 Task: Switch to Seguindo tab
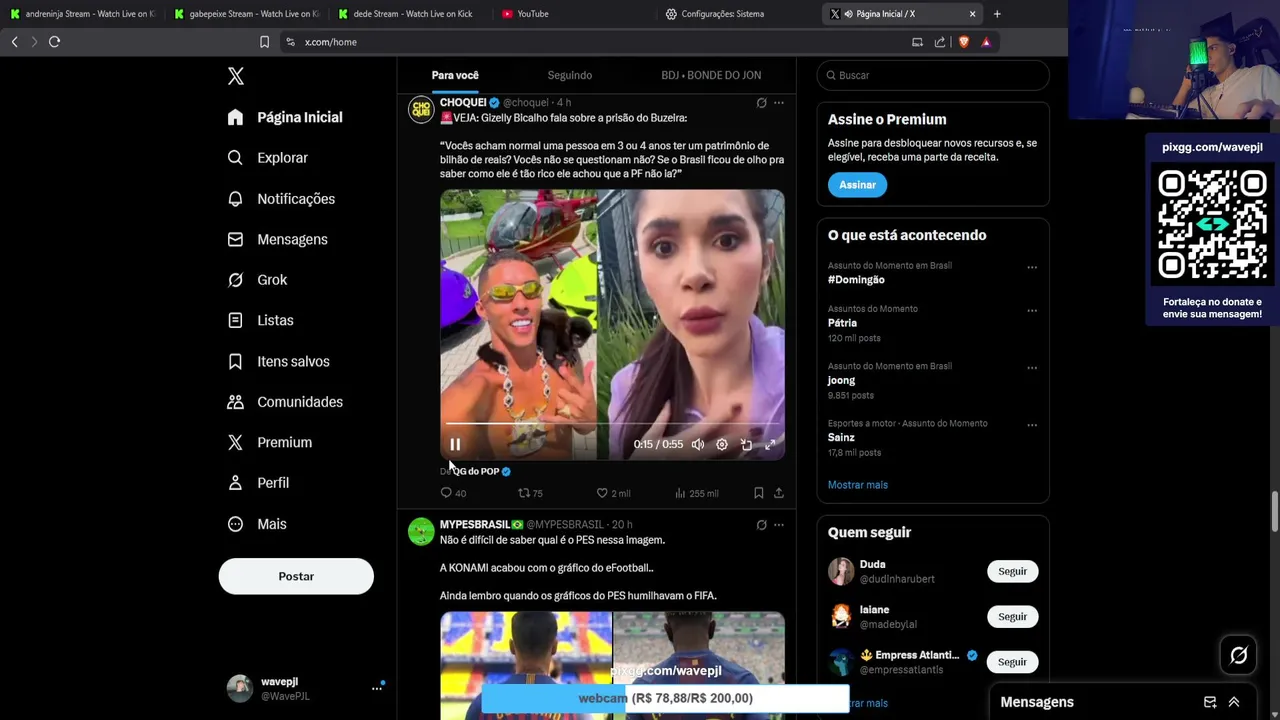(570, 75)
